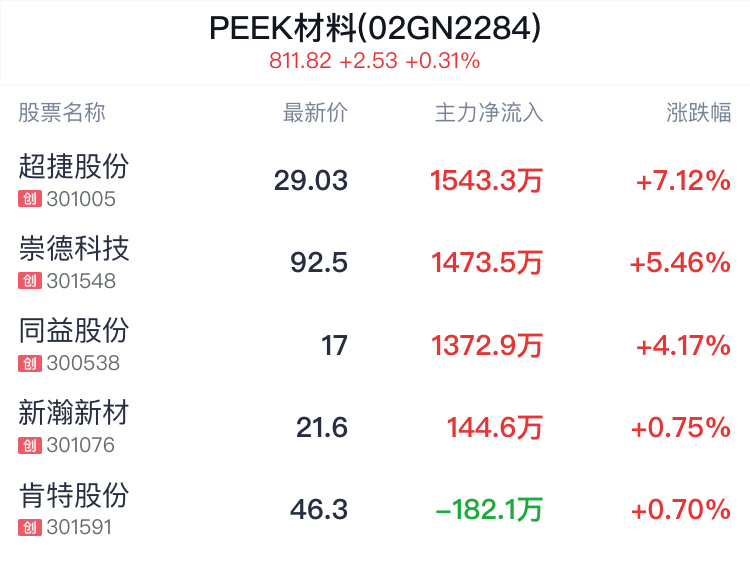Open stock 超捷股份

tap(74, 166)
